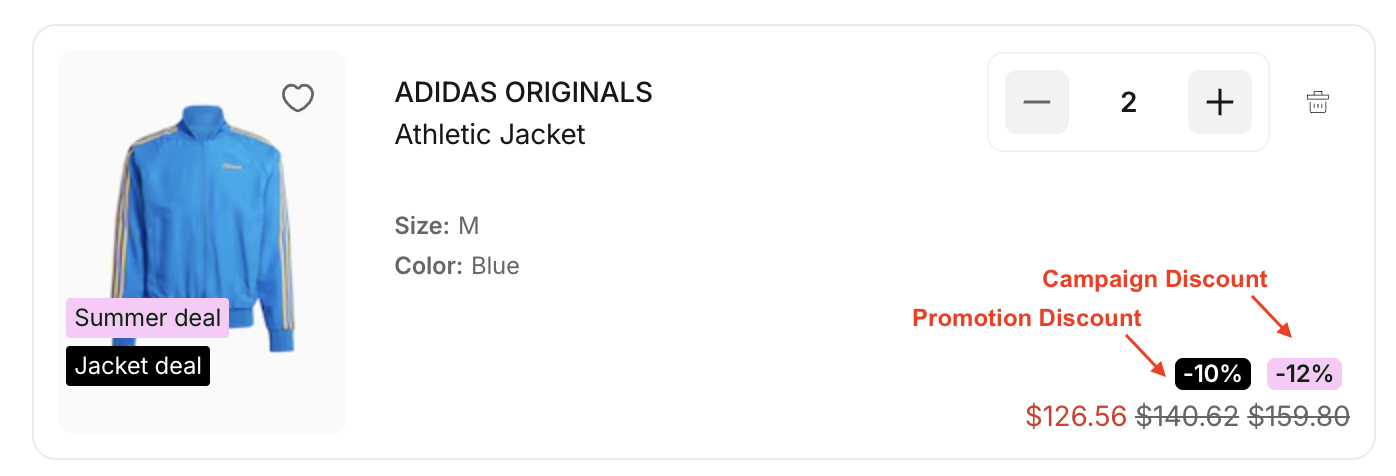Click the original $159.80 price

pyautogui.click(x=1299, y=415)
